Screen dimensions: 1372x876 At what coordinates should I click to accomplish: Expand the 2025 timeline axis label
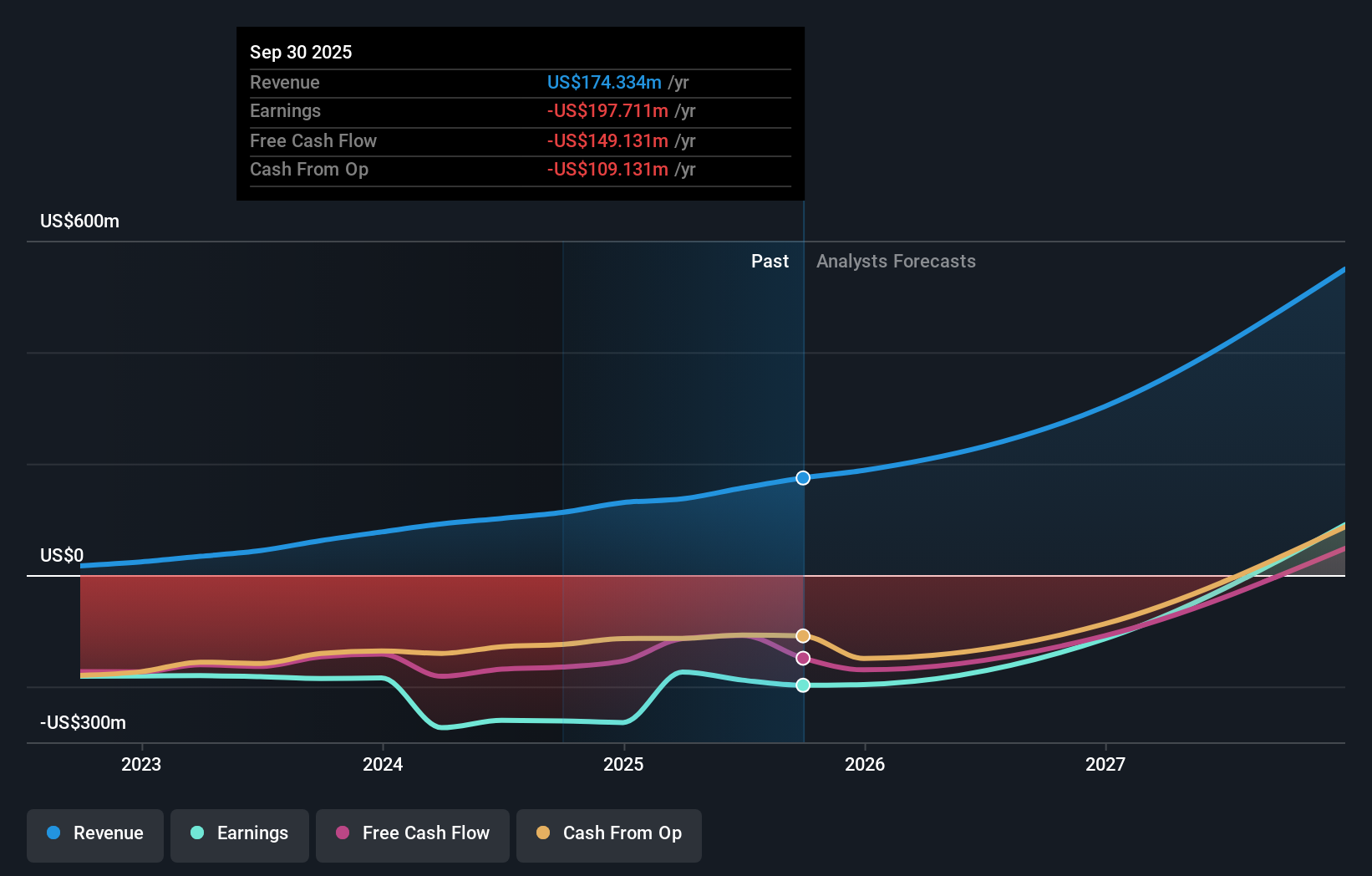pyautogui.click(x=624, y=763)
